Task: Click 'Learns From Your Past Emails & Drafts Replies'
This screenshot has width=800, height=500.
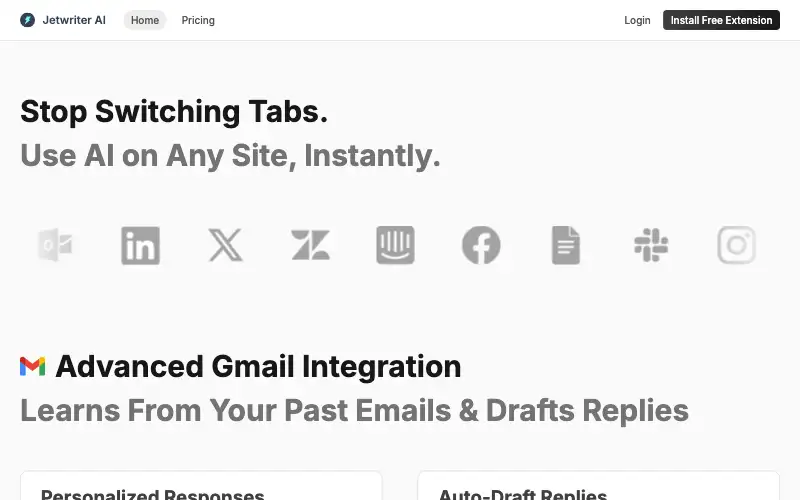Action: (355, 410)
